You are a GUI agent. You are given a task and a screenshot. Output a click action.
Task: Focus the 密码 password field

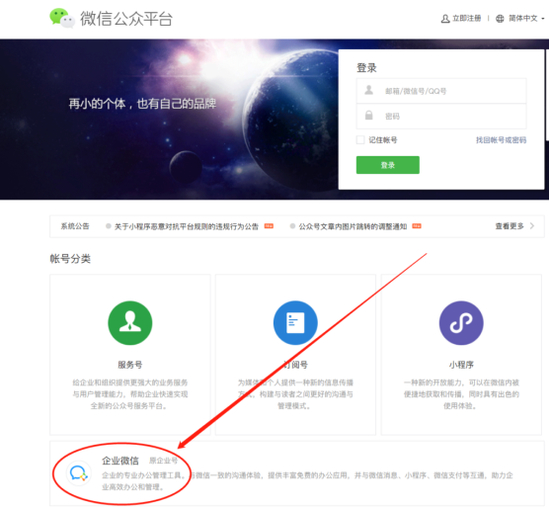[x=441, y=116]
